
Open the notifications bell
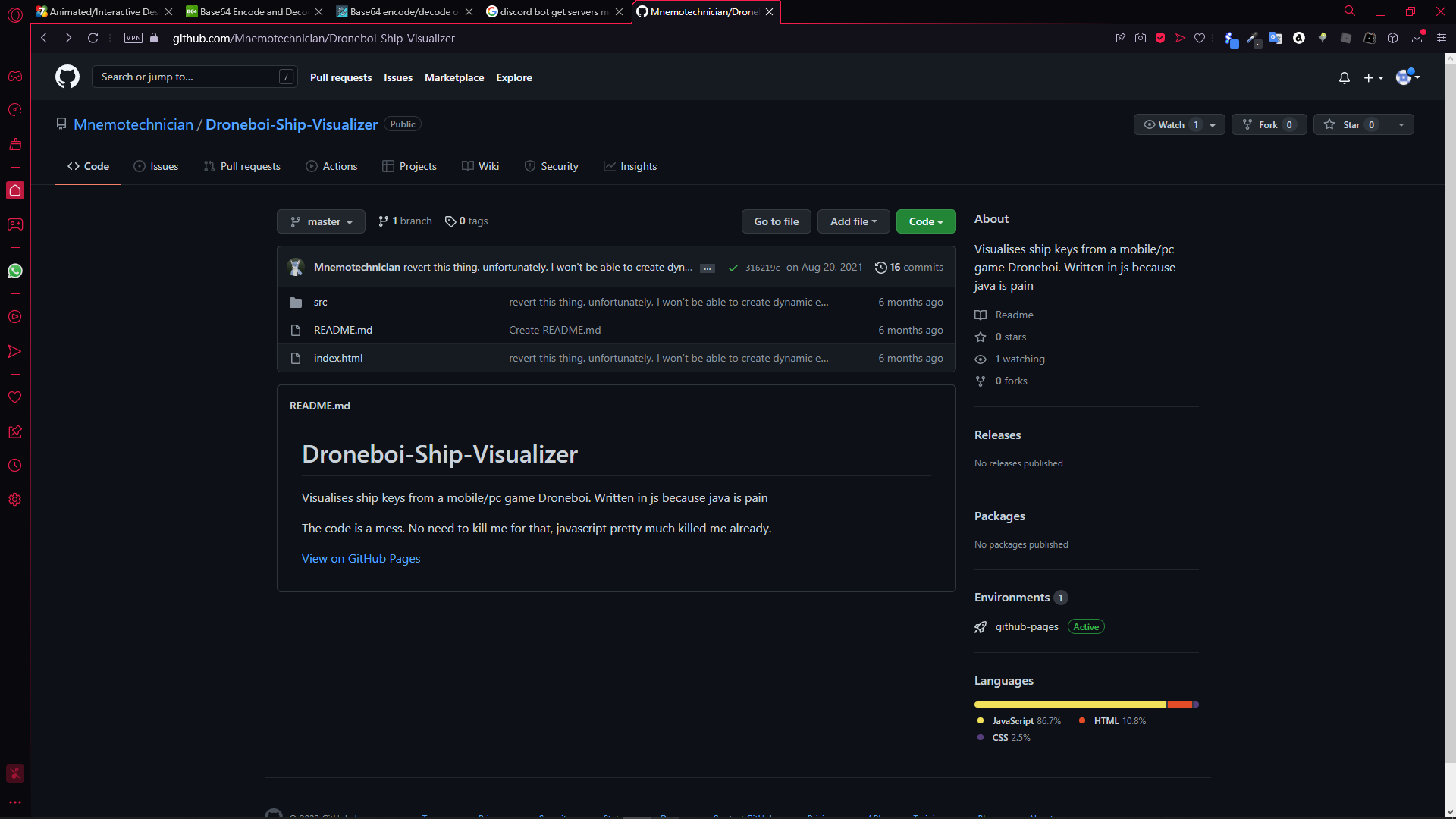1344,77
